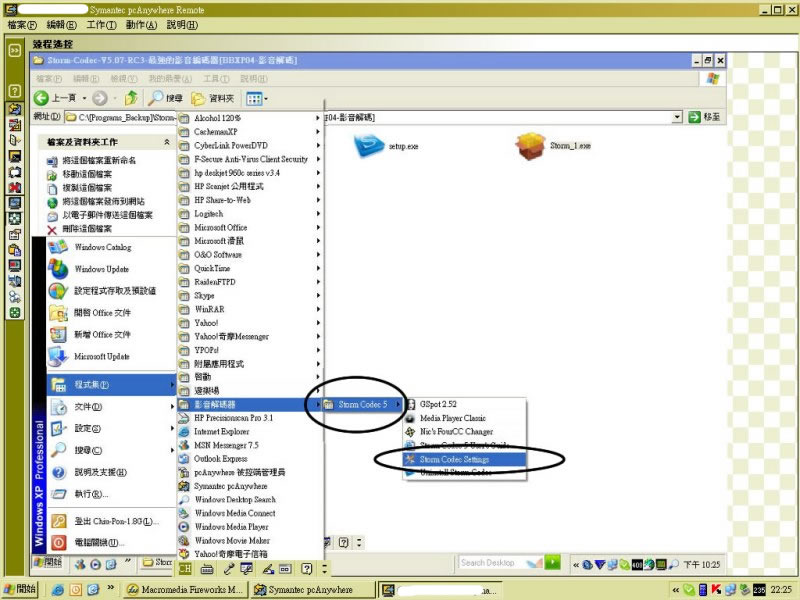Click 刪除這個檔案 delete link
Image resolution: width=800 pixels, height=600 pixels.
pyautogui.click(x=87, y=229)
